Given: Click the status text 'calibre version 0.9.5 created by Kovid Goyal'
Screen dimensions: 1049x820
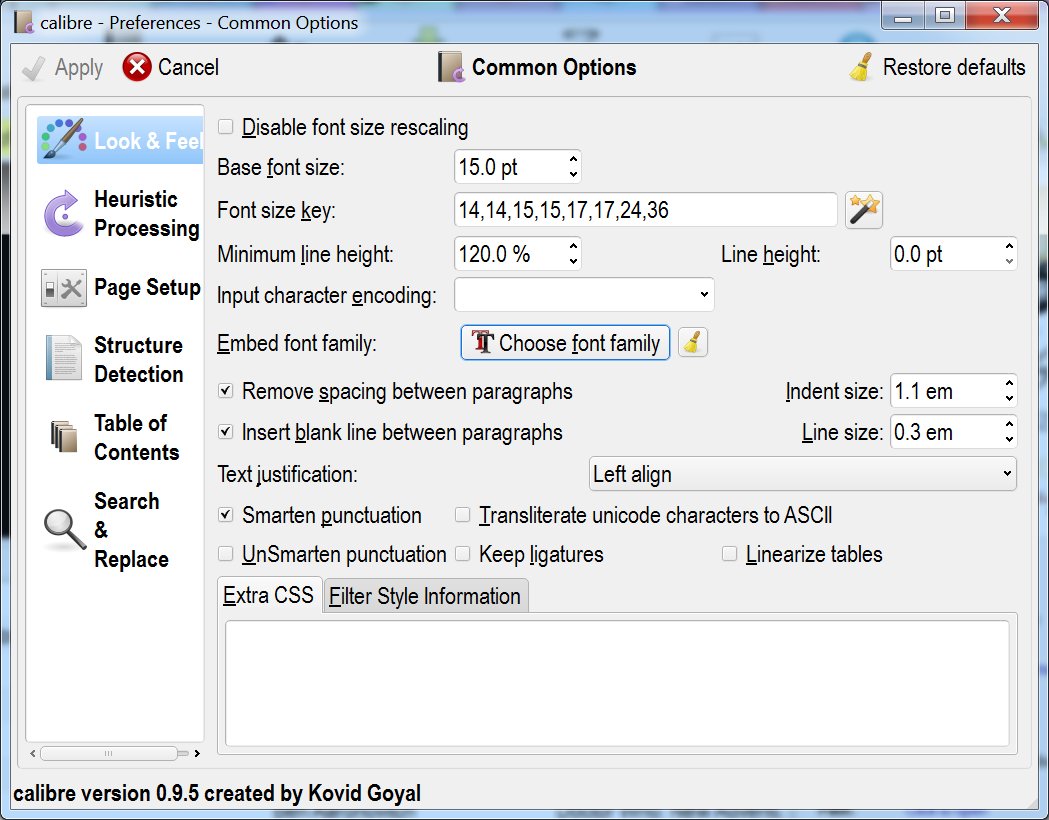Looking at the screenshot, I should click(x=217, y=793).
